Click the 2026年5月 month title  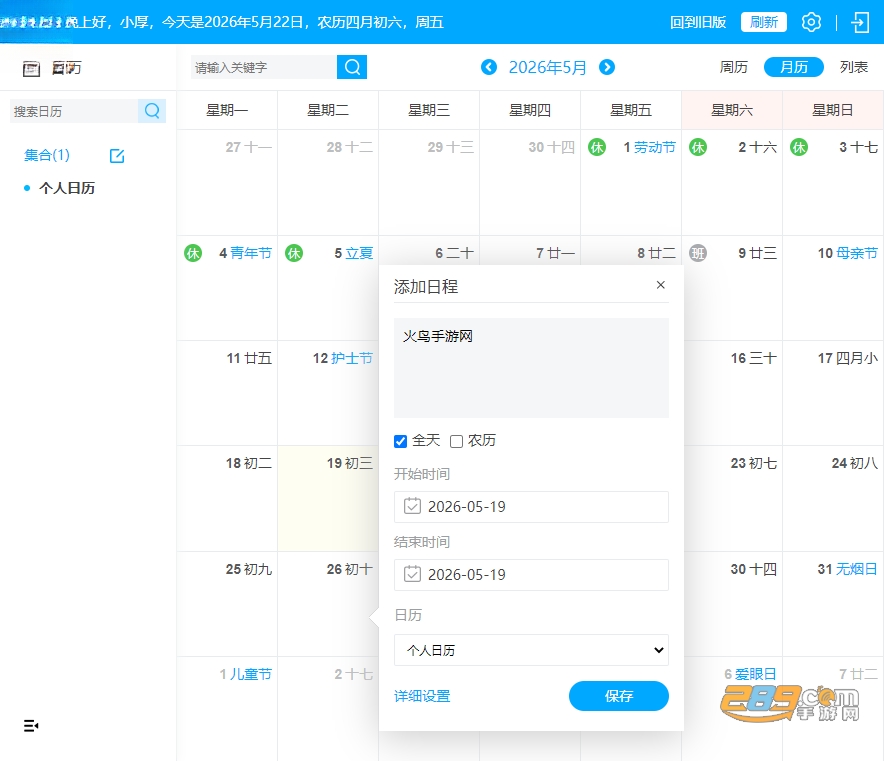[x=547, y=67]
